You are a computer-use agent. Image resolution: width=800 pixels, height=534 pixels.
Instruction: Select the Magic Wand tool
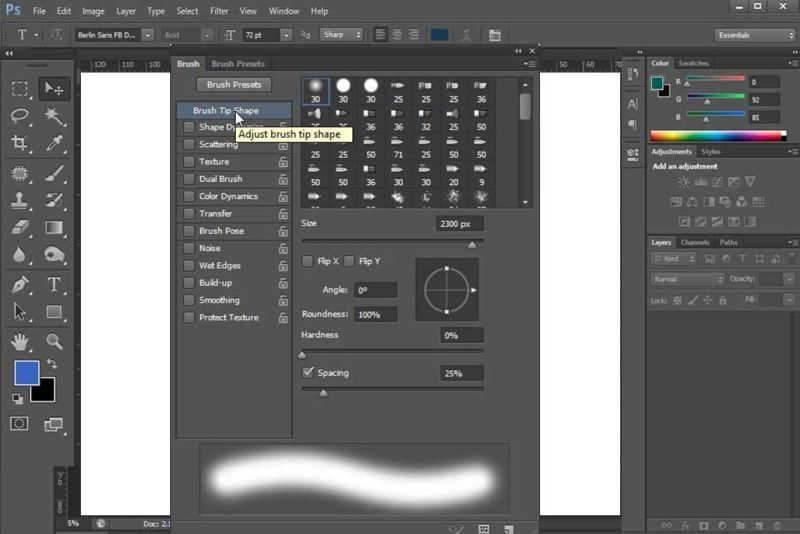pyautogui.click(x=54, y=116)
